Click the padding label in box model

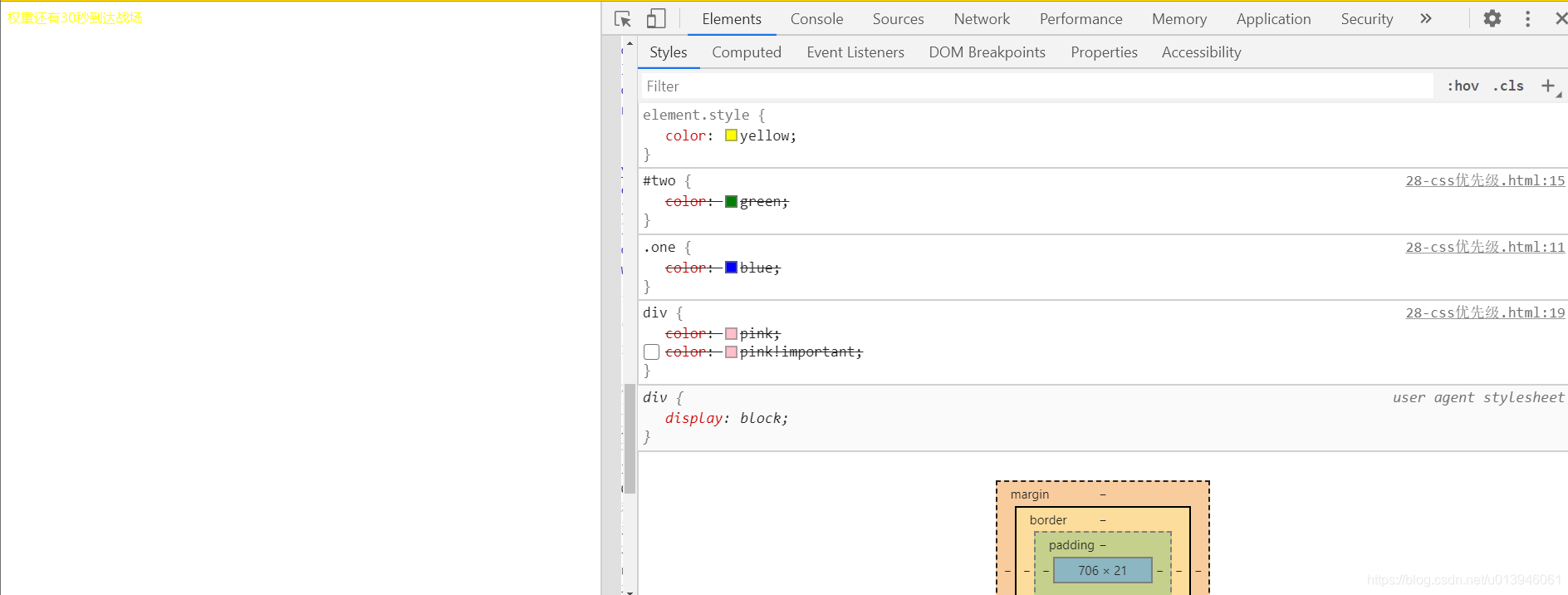pyautogui.click(x=1071, y=545)
